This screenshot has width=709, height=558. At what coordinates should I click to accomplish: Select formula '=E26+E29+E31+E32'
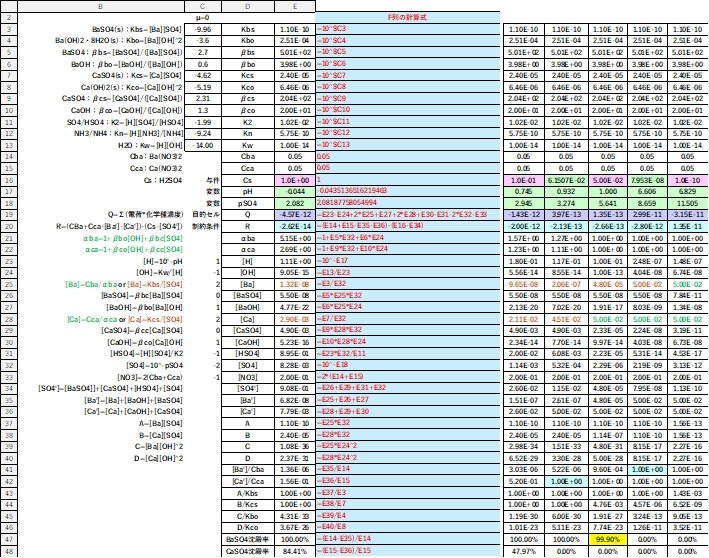[x=407, y=388]
